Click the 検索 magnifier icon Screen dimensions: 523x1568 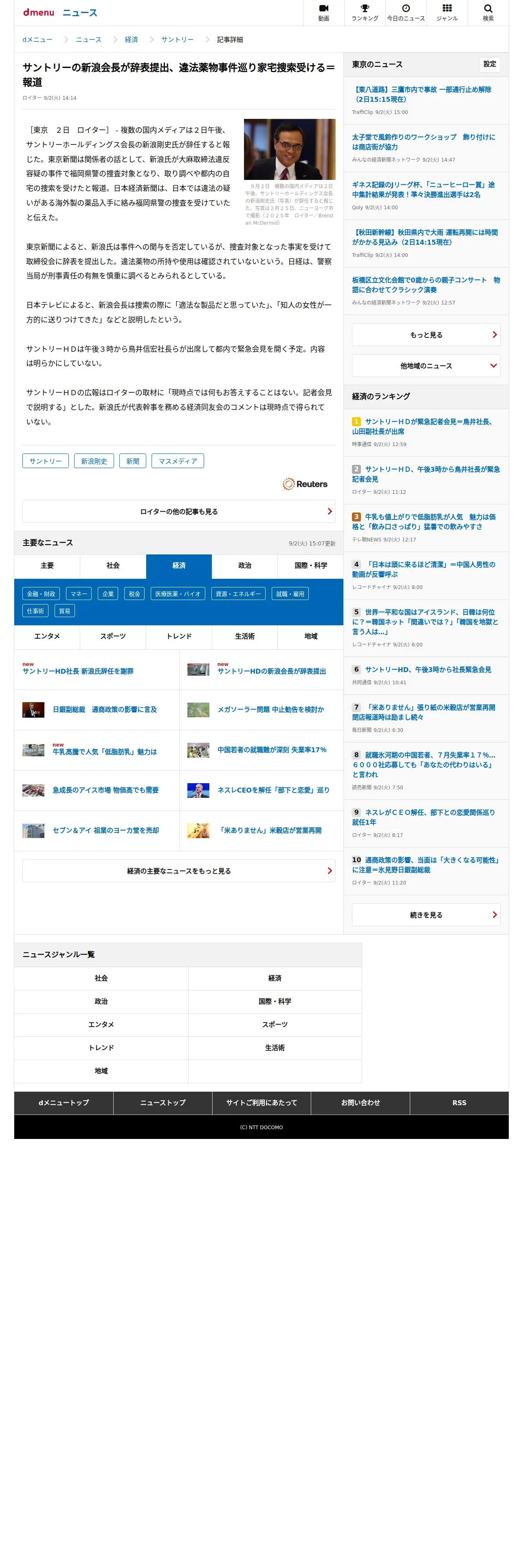488,12
